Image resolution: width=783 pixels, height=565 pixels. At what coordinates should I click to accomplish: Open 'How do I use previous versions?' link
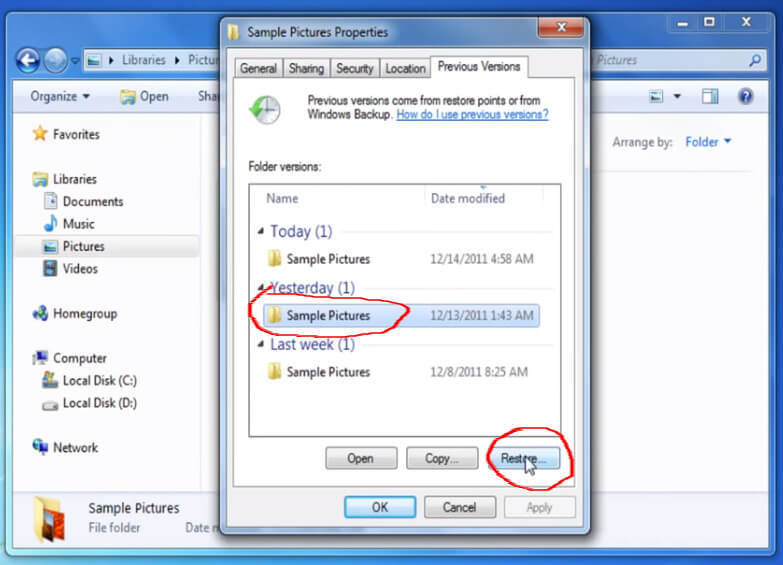pyautogui.click(x=472, y=114)
